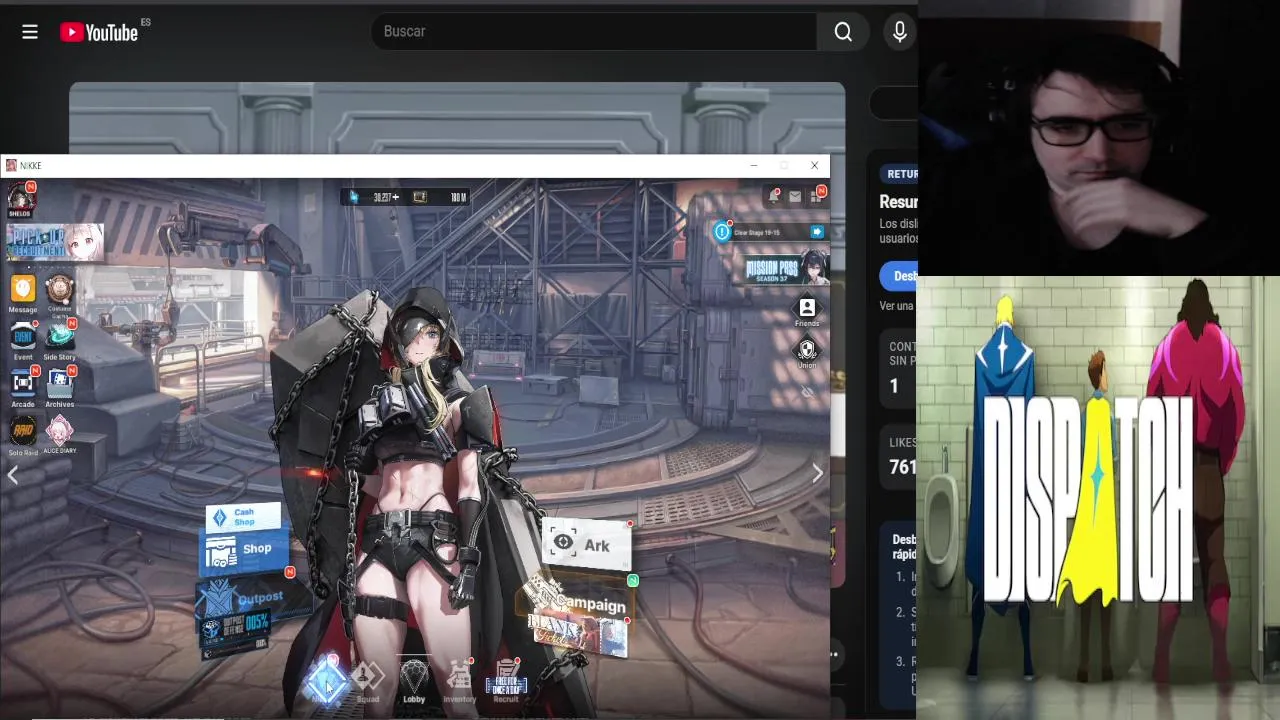Open the Message icon in NIKKE
This screenshot has height=720, width=1280.
[23, 294]
